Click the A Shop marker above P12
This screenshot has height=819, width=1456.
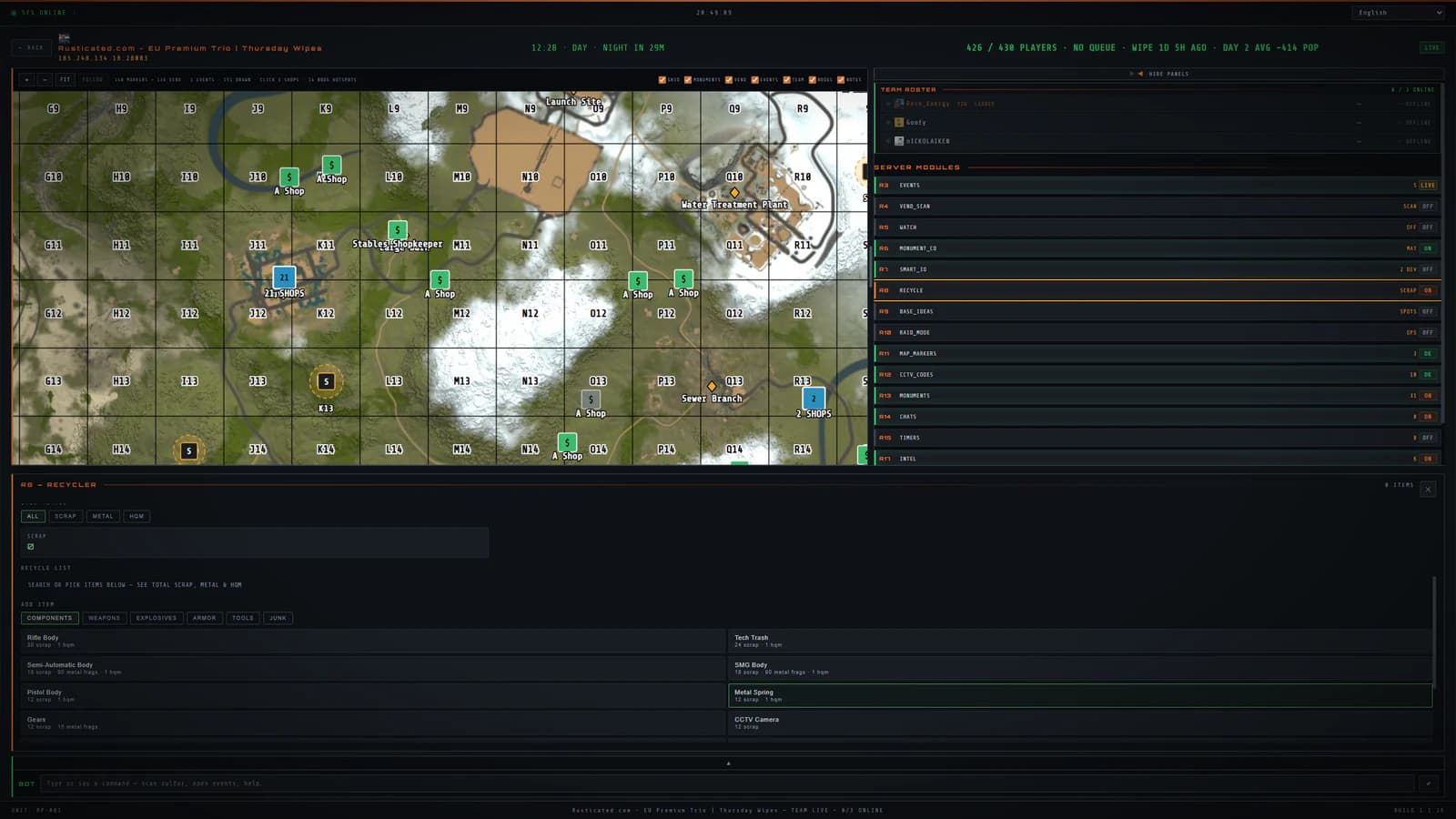pos(683,279)
